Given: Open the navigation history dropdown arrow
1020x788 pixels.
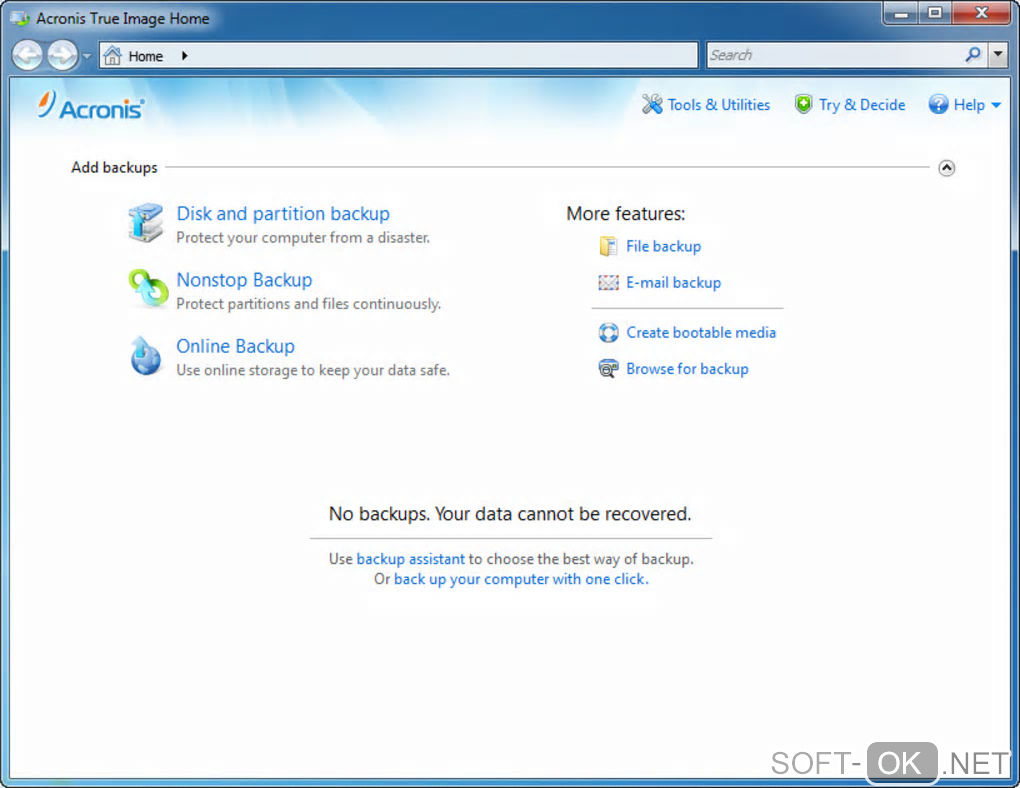Looking at the screenshot, I should pyautogui.click(x=87, y=57).
